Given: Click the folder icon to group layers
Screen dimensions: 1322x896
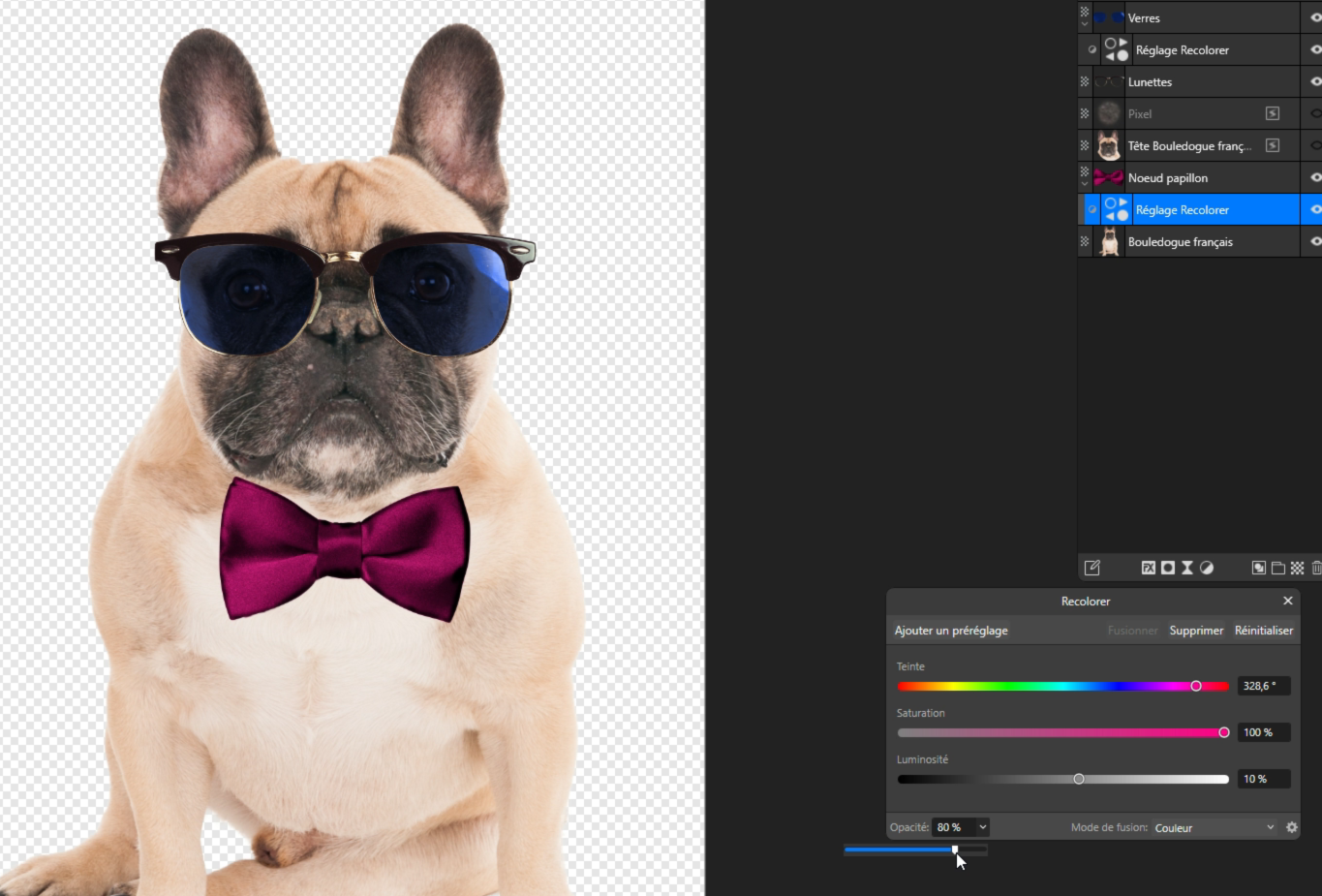Looking at the screenshot, I should pyautogui.click(x=1278, y=568).
